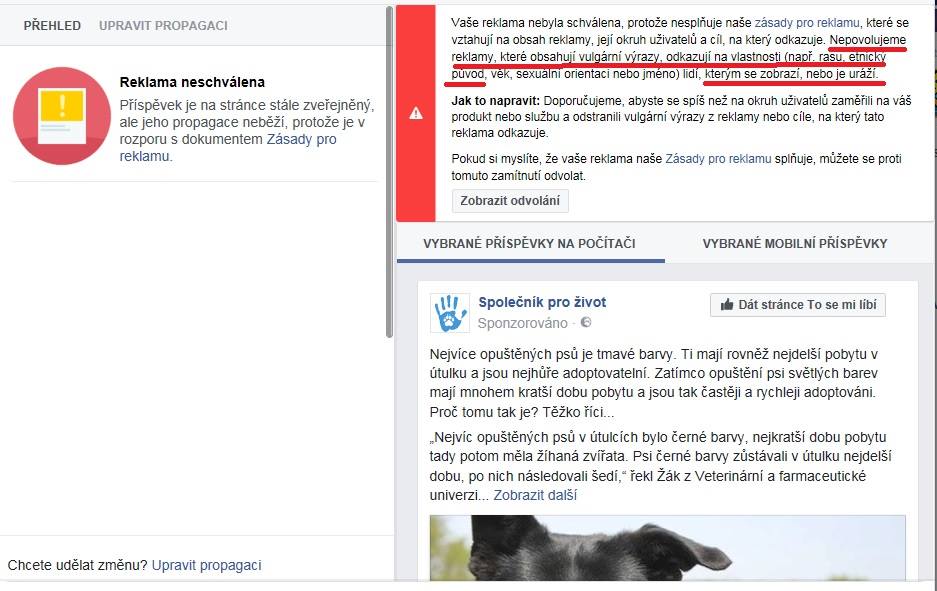Image resolution: width=937 pixels, height=591 pixels.
Task: Open Zásady pro reklamu link in appeal paragraph
Action: point(718,159)
